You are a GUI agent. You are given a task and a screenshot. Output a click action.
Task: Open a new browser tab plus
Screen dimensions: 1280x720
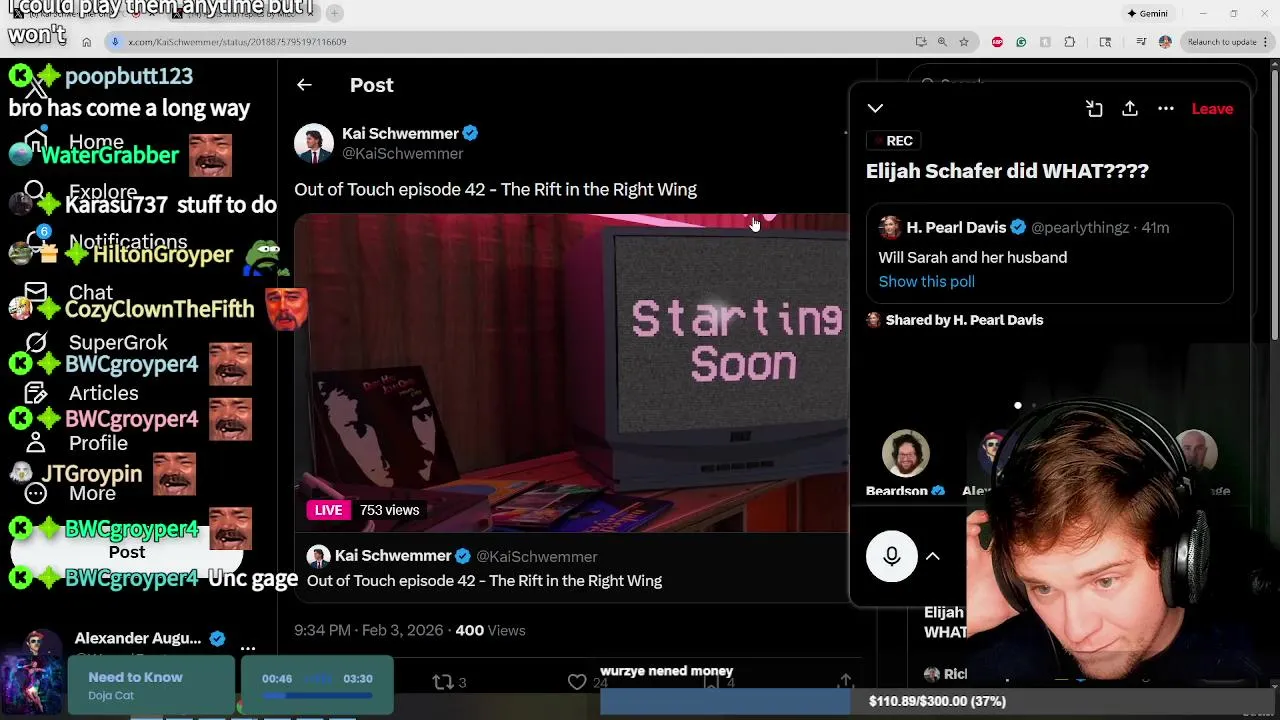(335, 13)
